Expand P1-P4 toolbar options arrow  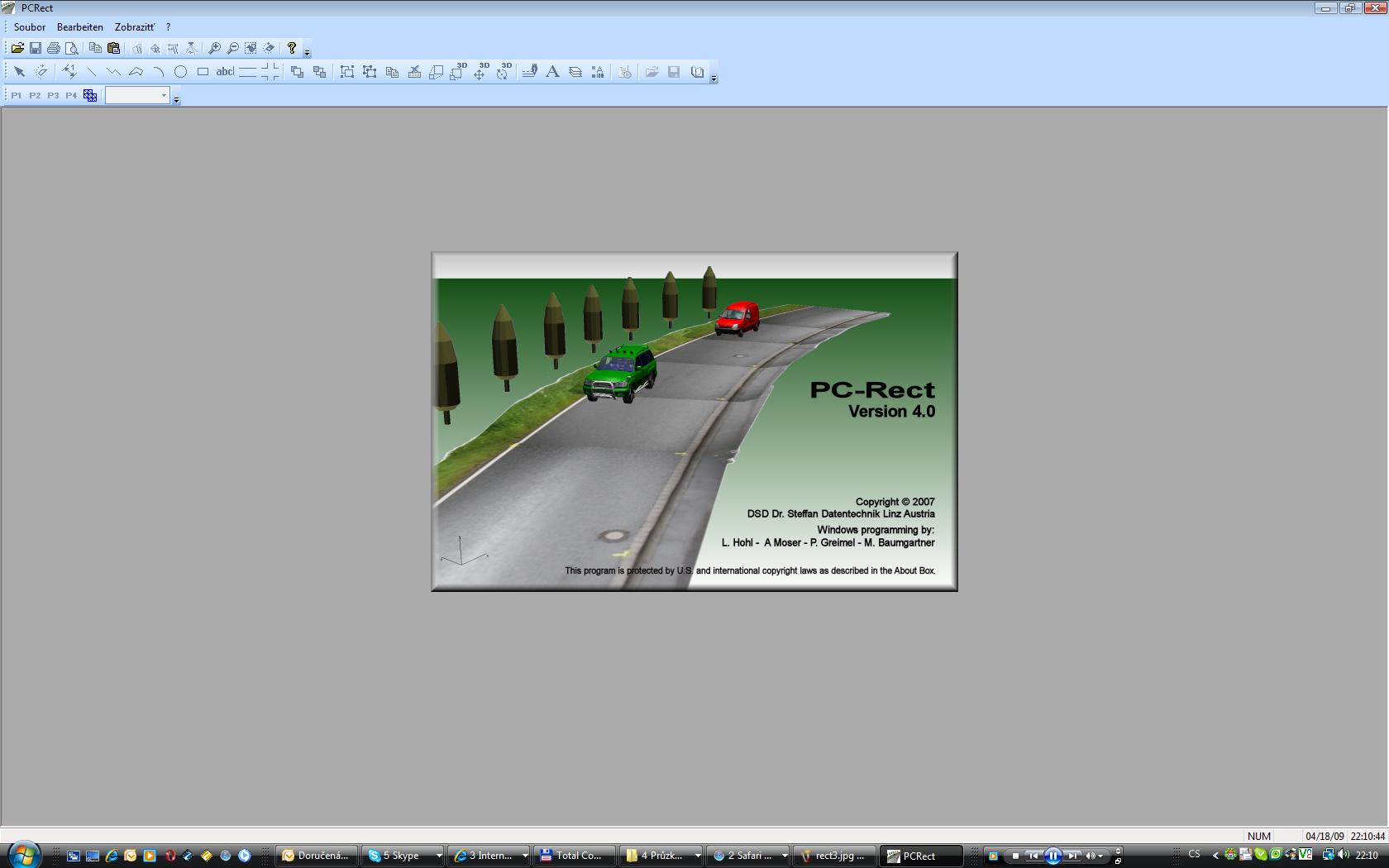tap(176, 100)
